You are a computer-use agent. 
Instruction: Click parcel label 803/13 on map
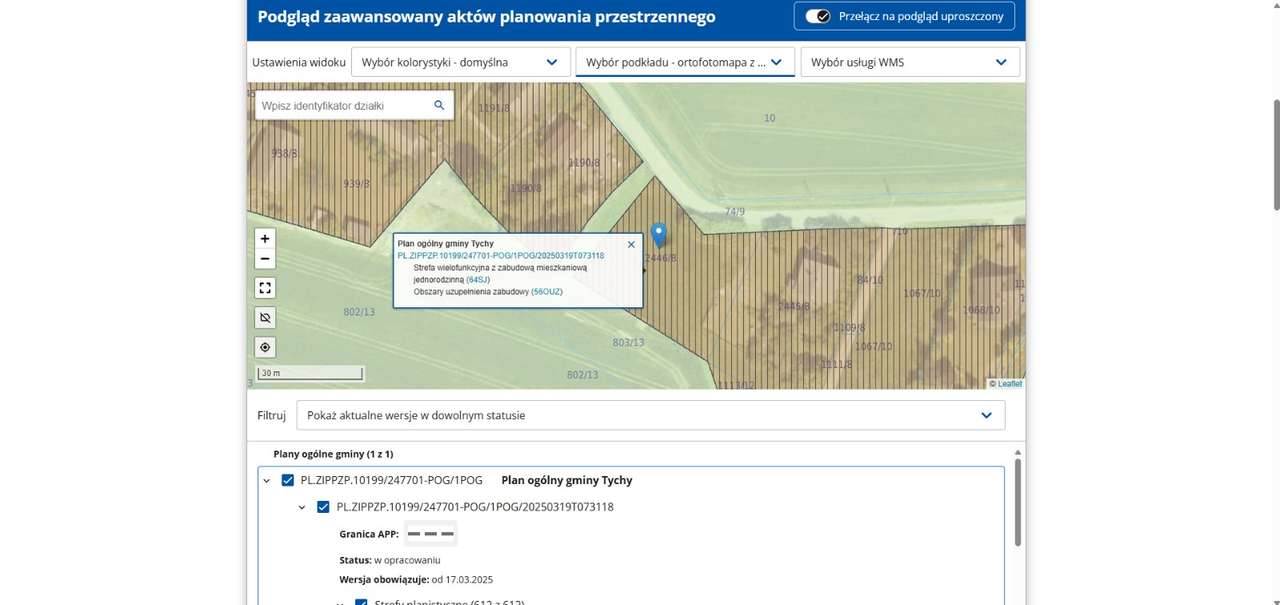(628, 342)
